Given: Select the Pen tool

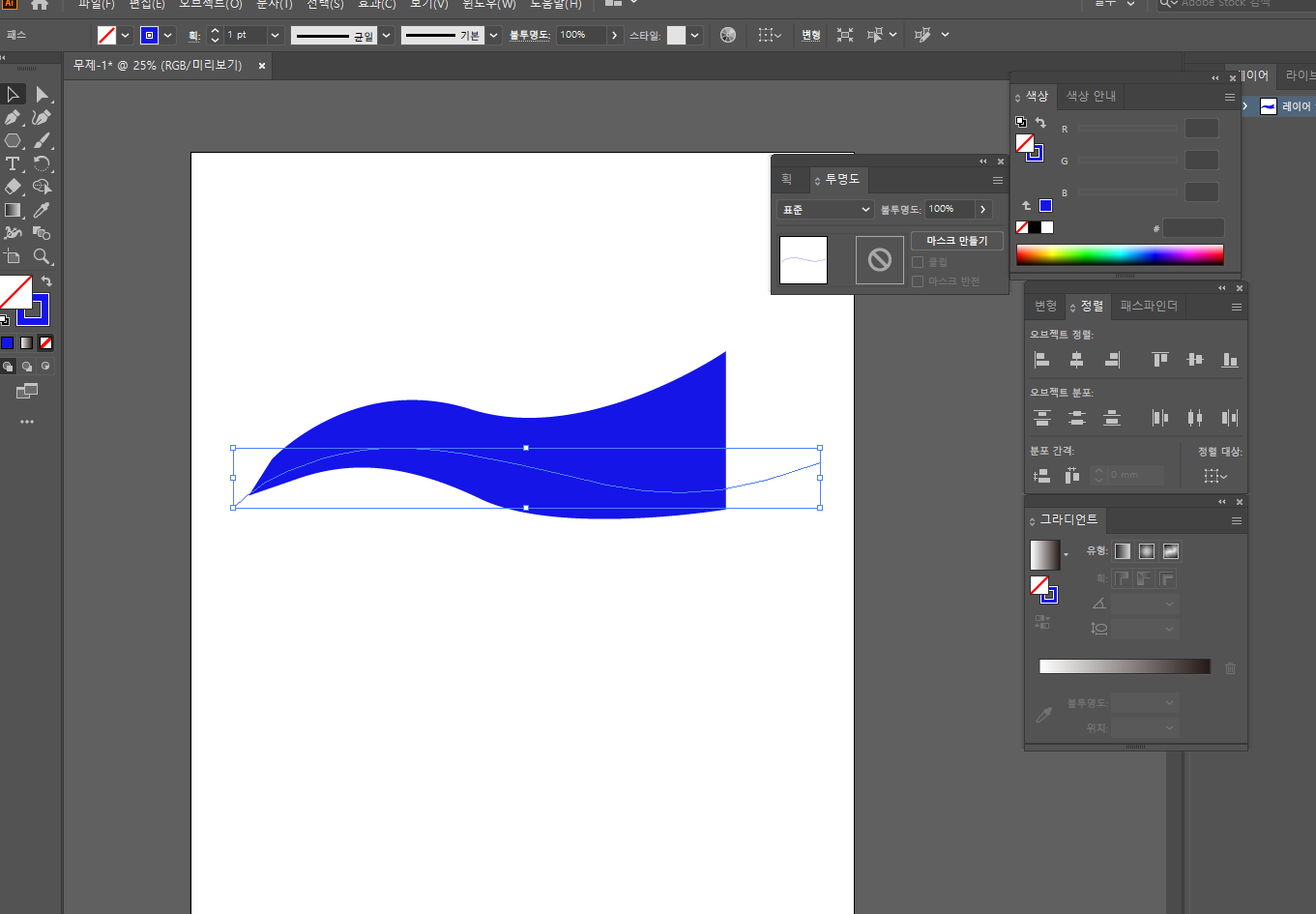Looking at the screenshot, I should [x=13, y=117].
